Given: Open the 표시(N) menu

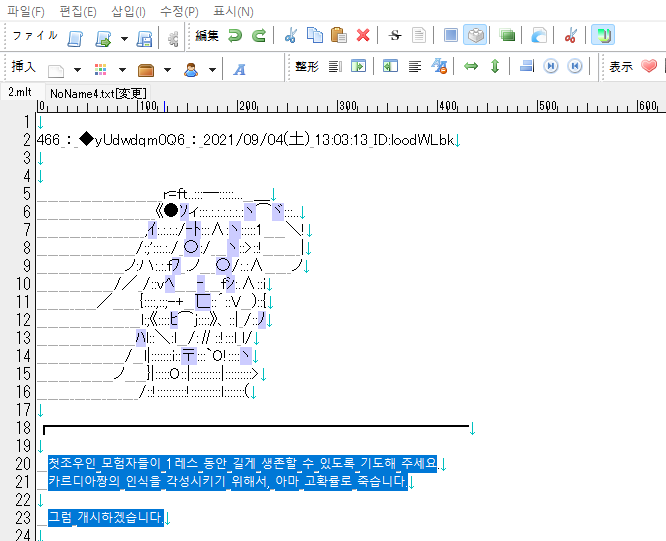Looking at the screenshot, I should (233, 11).
